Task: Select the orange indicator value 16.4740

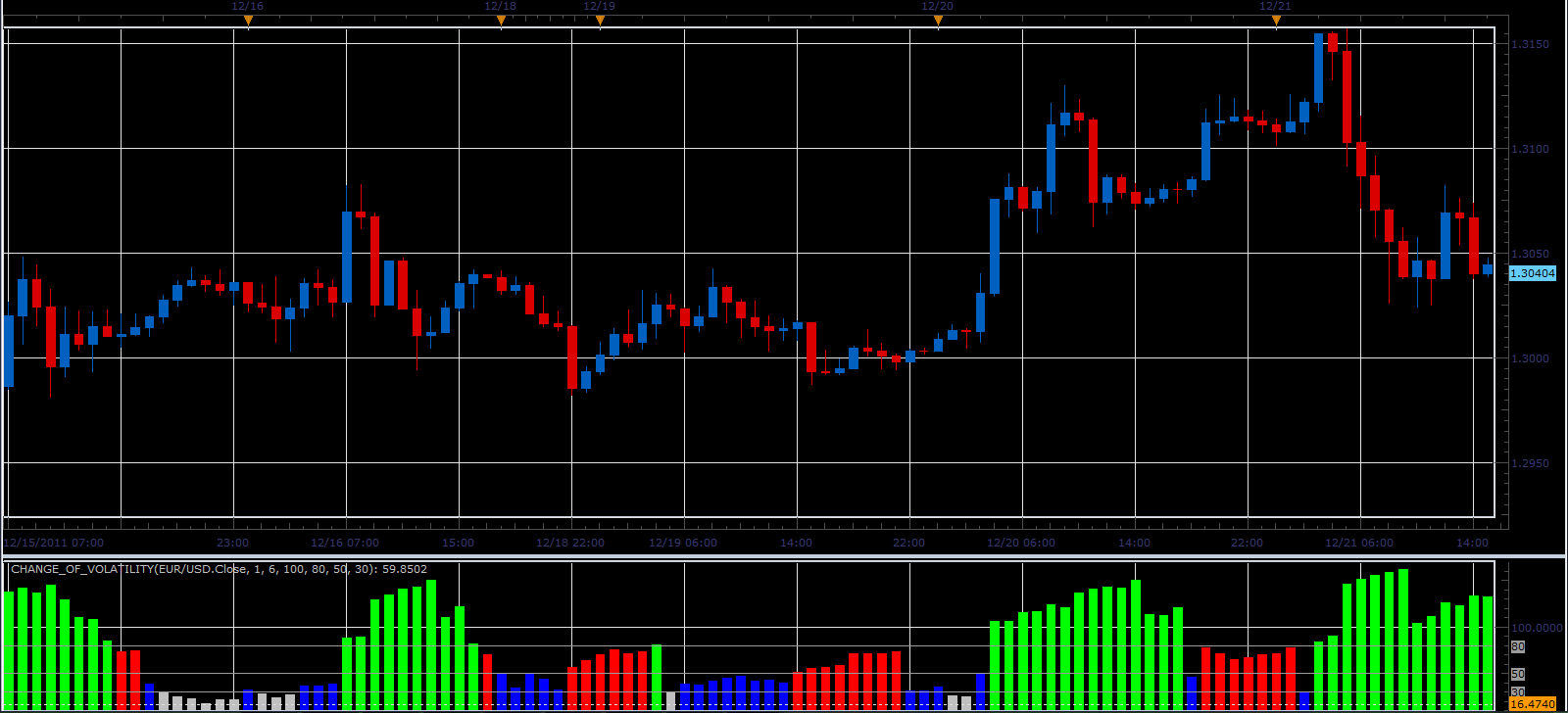Action: (x=1532, y=704)
